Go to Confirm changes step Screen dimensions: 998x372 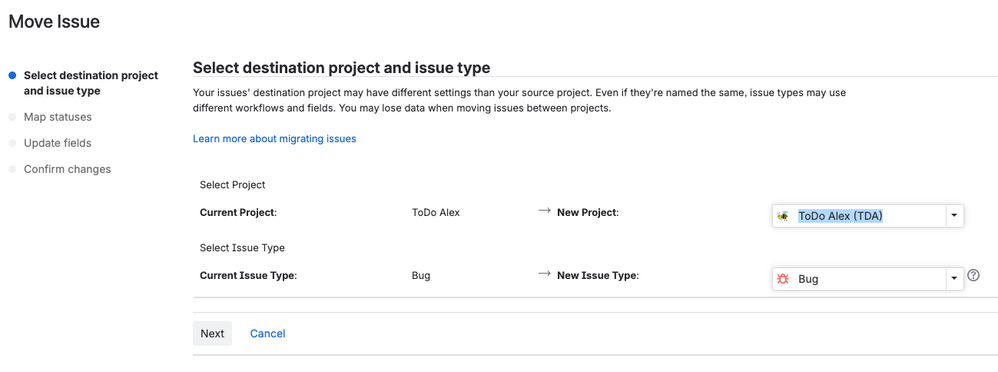(67, 169)
